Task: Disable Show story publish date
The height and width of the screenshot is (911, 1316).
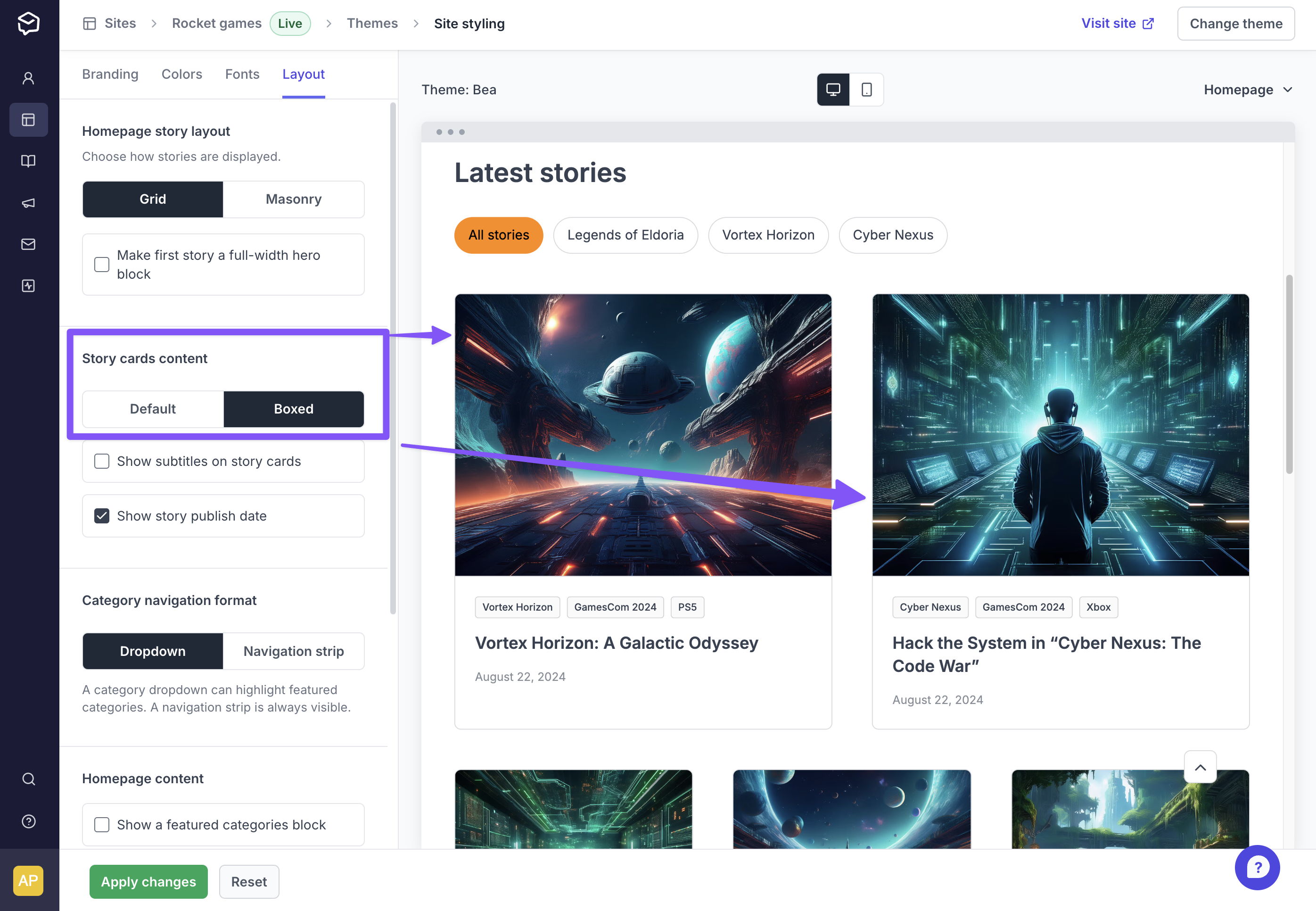Action: pos(100,515)
